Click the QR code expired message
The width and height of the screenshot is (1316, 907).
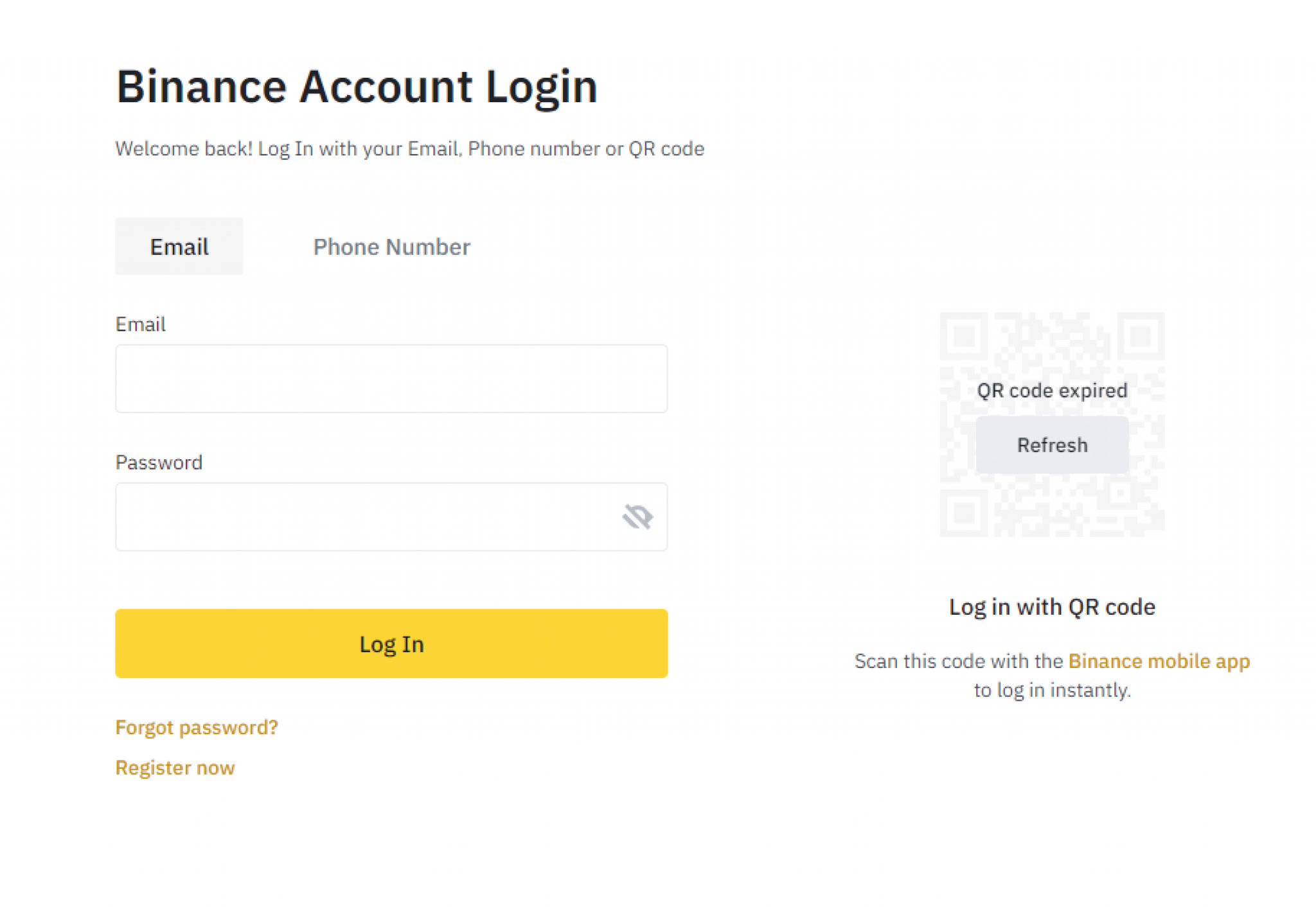tap(1052, 390)
